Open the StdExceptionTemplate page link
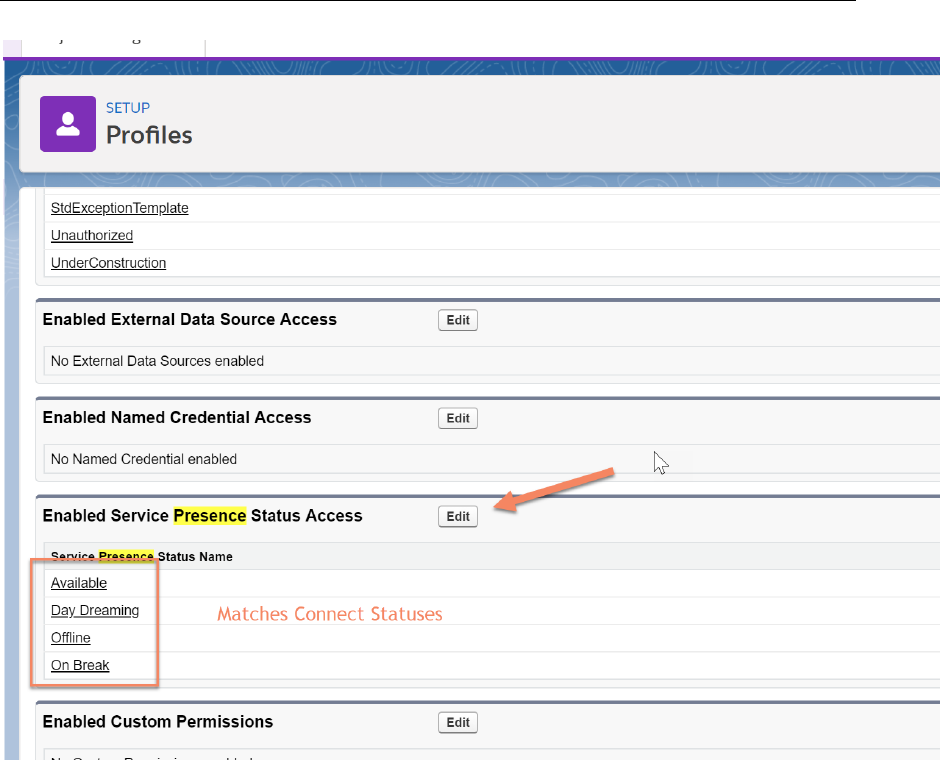 [x=119, y=208]
